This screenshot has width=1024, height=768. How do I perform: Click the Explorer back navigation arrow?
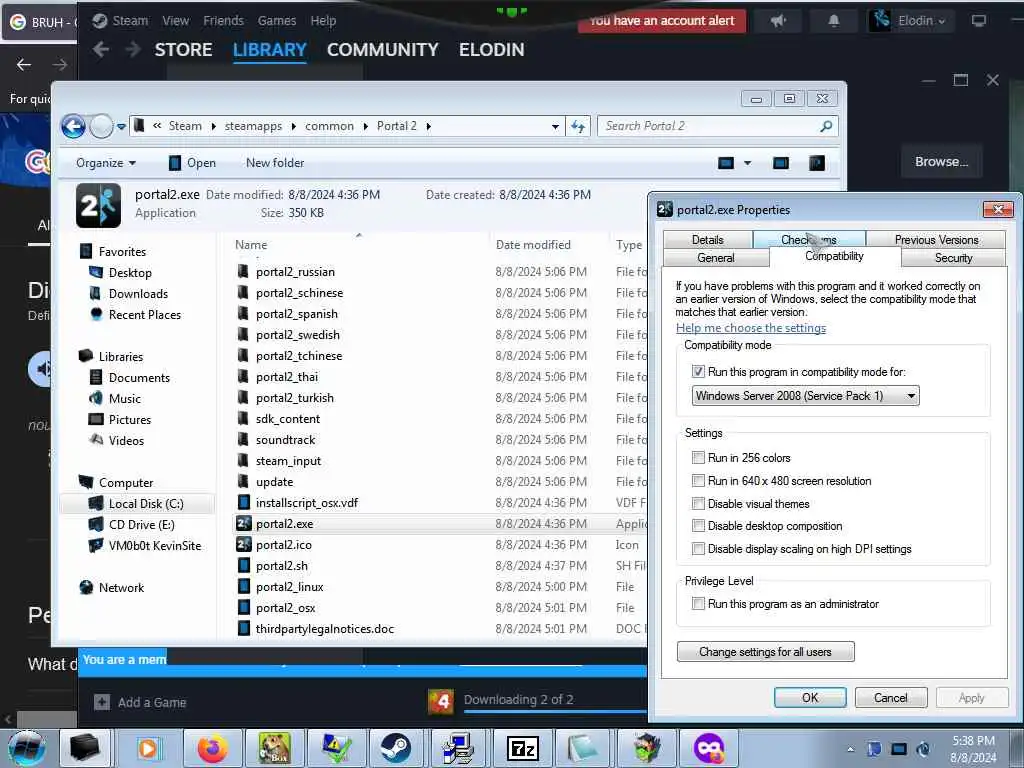pos(73,126)
